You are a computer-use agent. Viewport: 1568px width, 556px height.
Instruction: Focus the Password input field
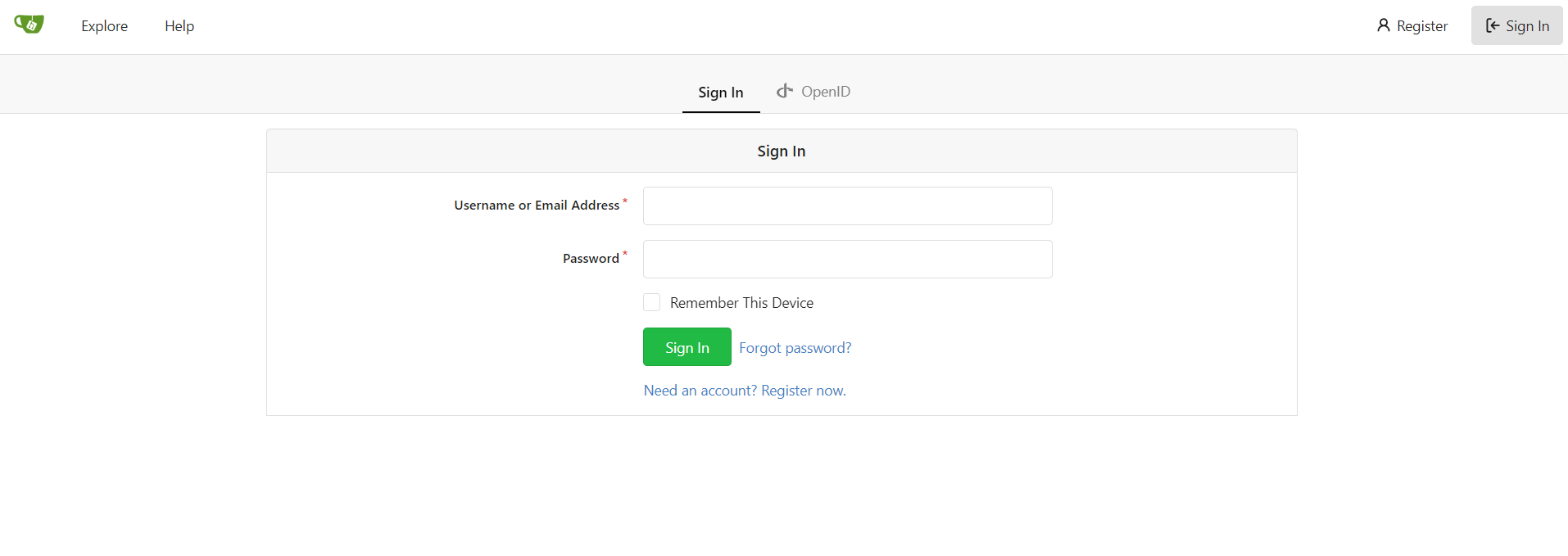848,259
